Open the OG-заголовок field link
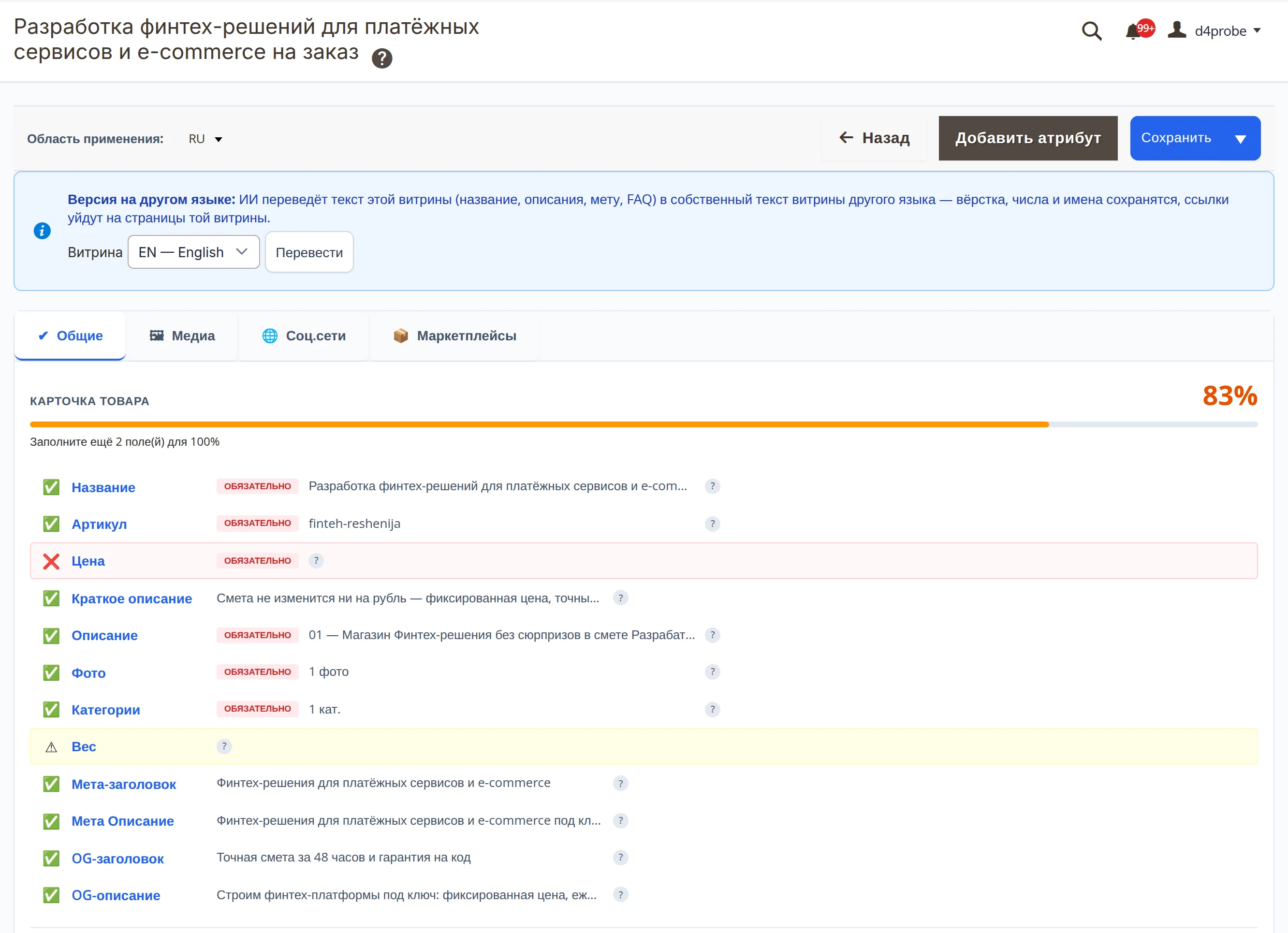Image resolution: width=1288 pixels, height=933 pixels. click(117, 859)
